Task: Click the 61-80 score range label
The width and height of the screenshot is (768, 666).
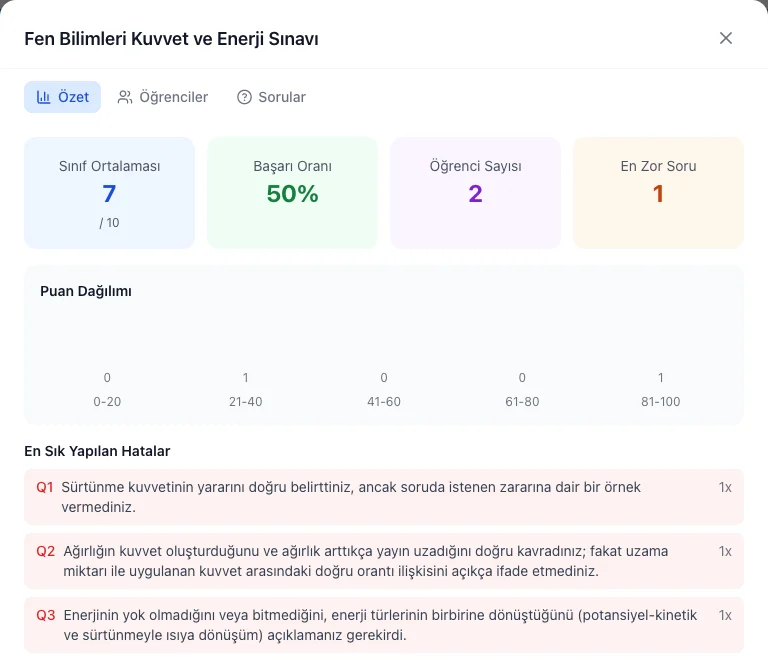Action: (522, 402)
